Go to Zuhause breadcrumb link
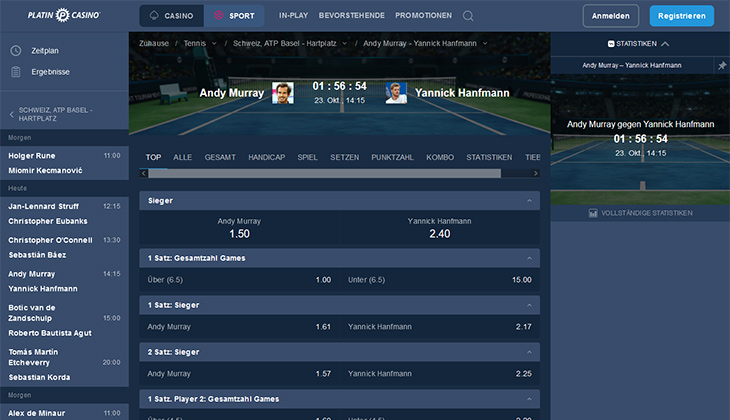Screen dimensions: 730x420 pos(154,43)
